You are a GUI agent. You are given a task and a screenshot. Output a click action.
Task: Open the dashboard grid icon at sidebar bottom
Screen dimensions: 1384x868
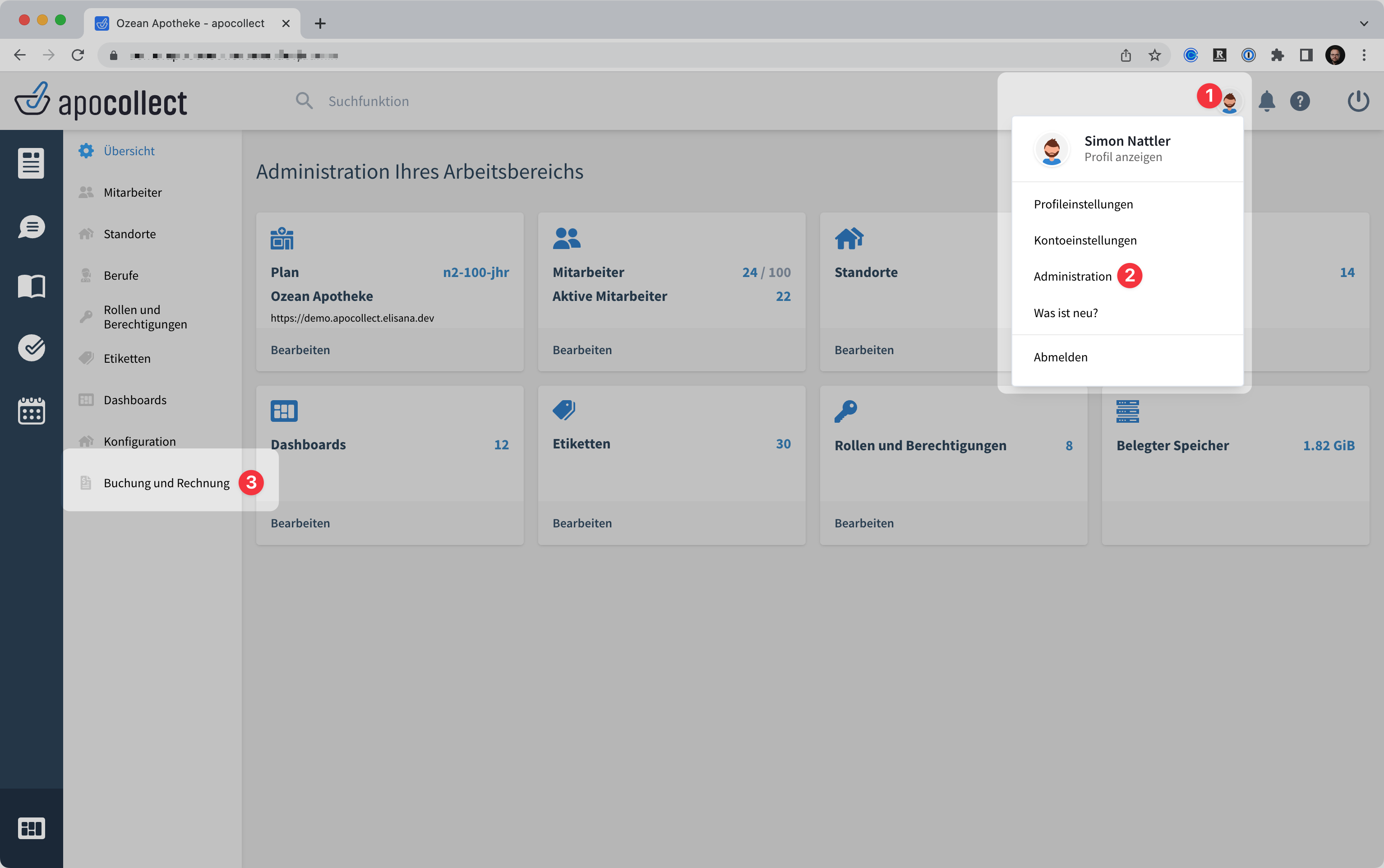tap(31, 828)
